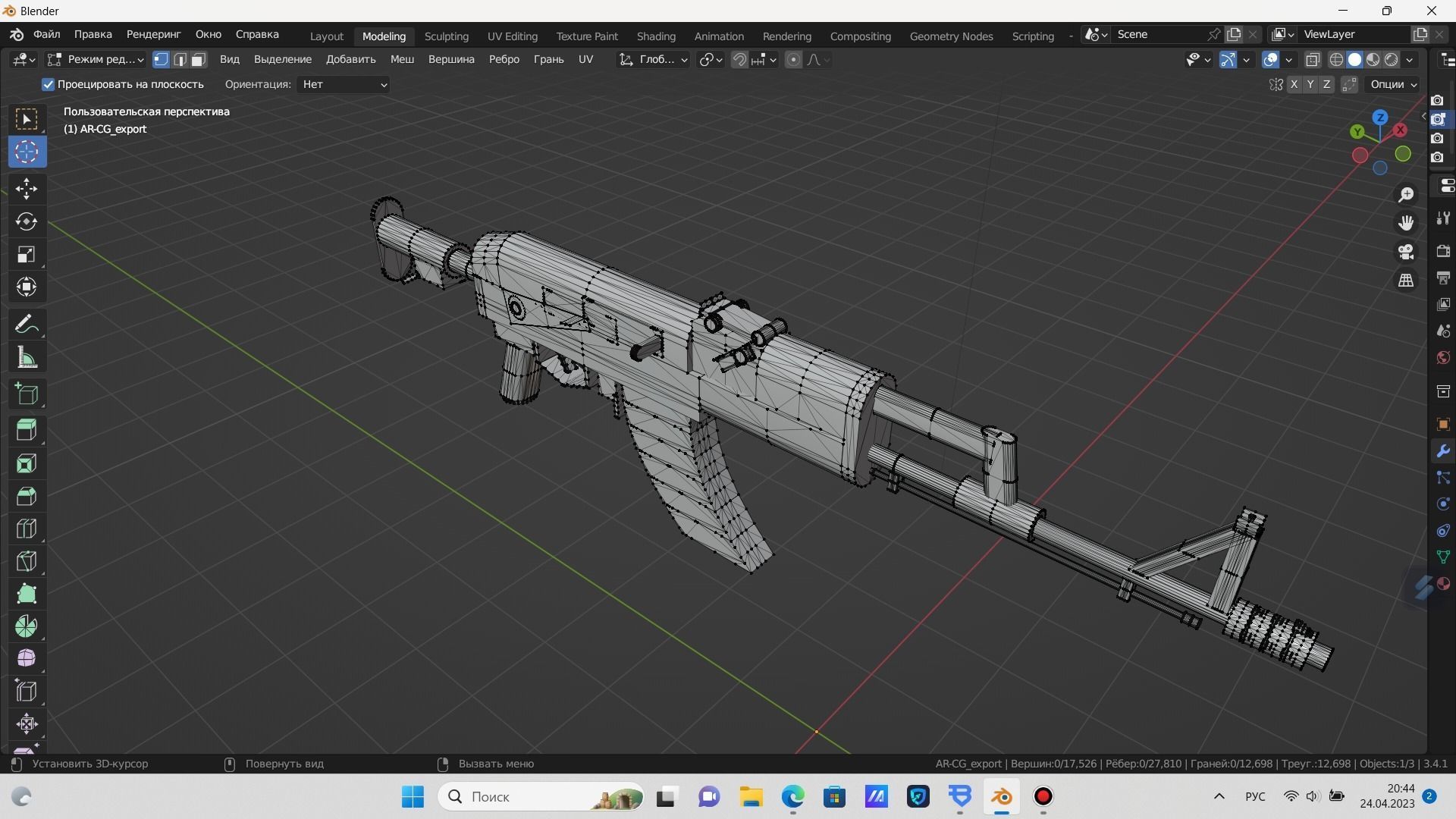Open the Добавить menu
This screenshot has width=1456, height=819.
tap(350, 59)
